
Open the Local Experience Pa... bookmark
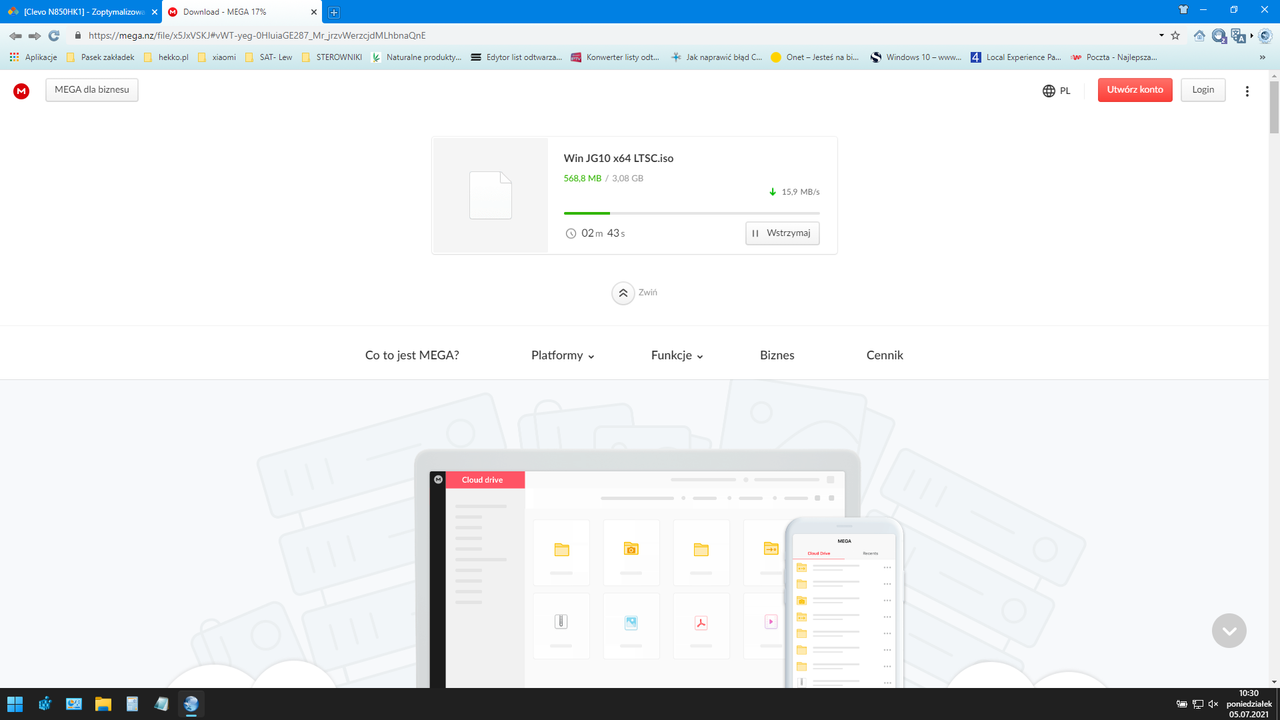click(1016, 57)
